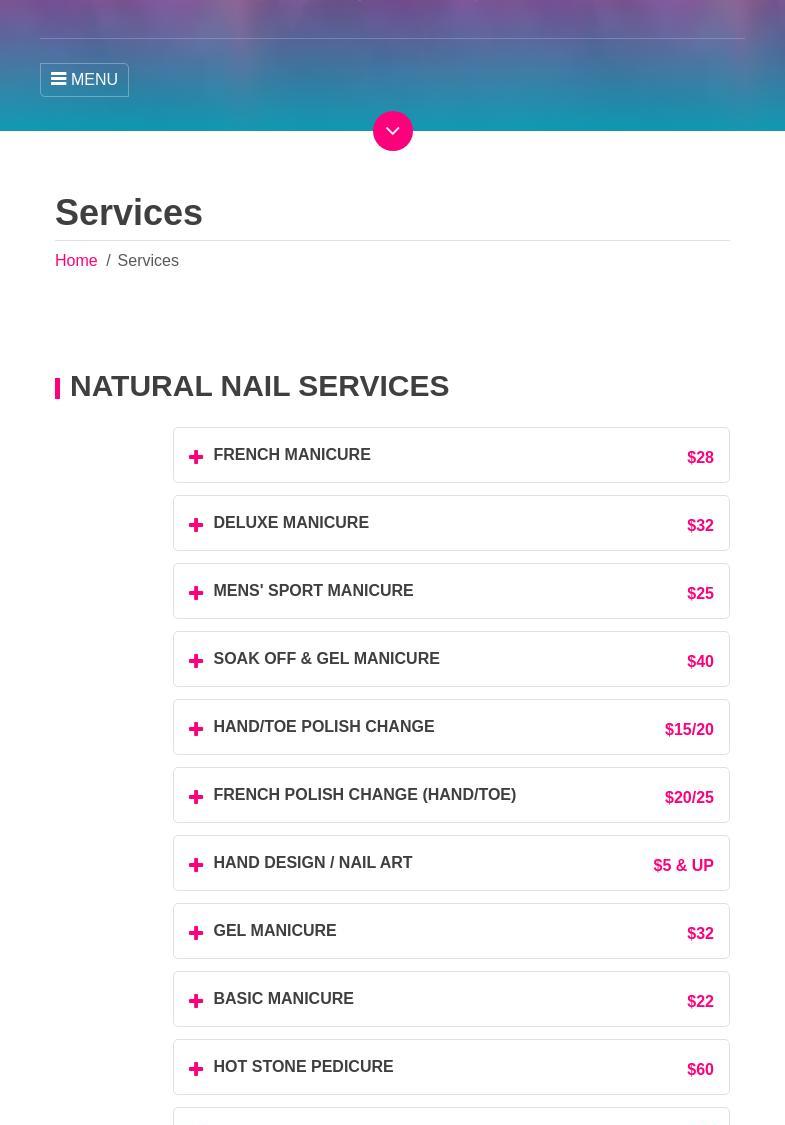Click the plus icon next to Gel Manicure
Viewport: 785px width, 1125px height.
(x=196, y=933)
